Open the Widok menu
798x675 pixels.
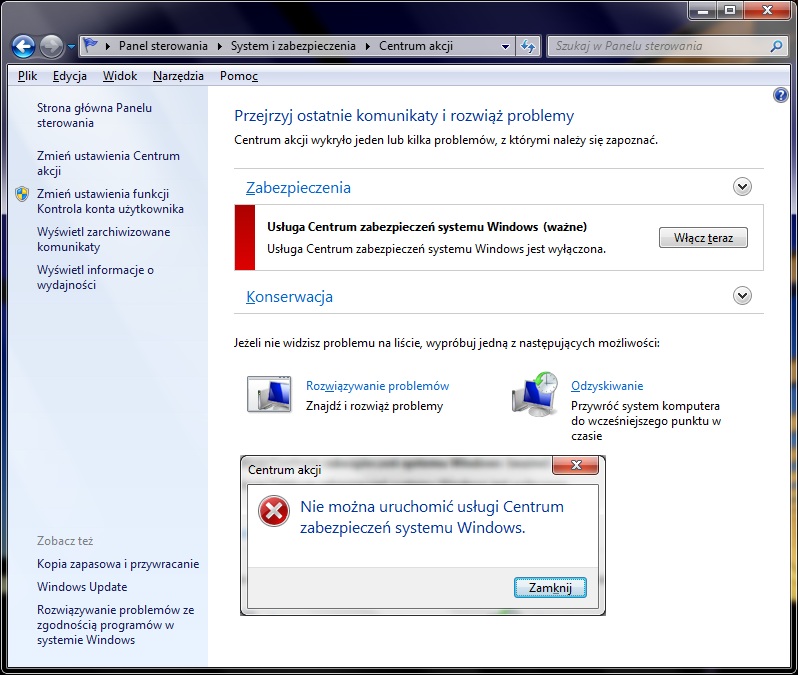[x=120, y=76]
